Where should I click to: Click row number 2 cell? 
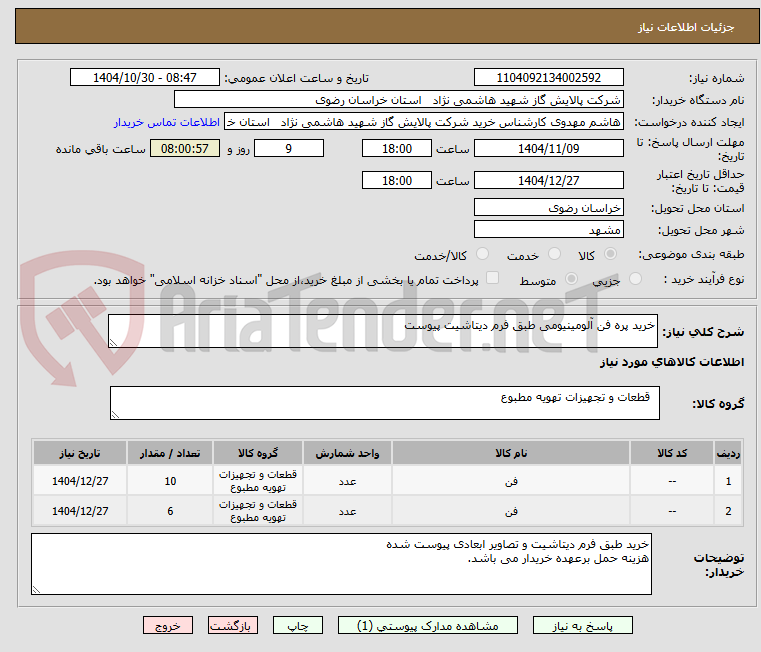pyautogui.click(x=728, y=511)
